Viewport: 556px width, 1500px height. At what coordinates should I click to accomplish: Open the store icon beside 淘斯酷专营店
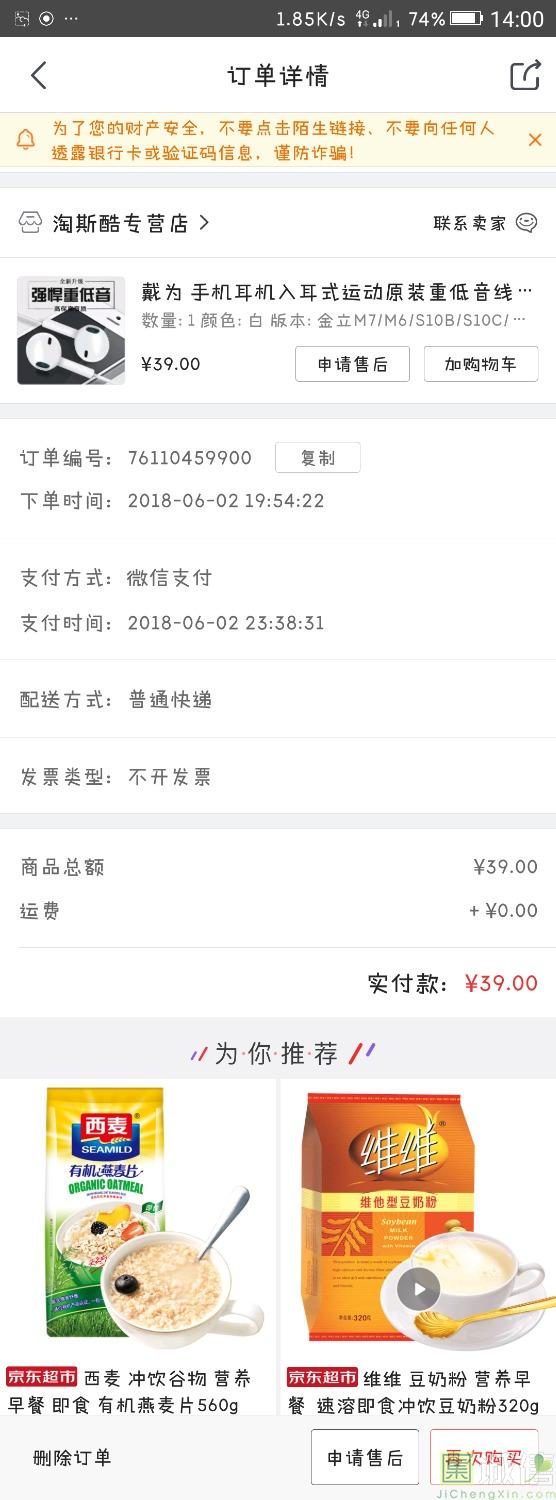31,223
